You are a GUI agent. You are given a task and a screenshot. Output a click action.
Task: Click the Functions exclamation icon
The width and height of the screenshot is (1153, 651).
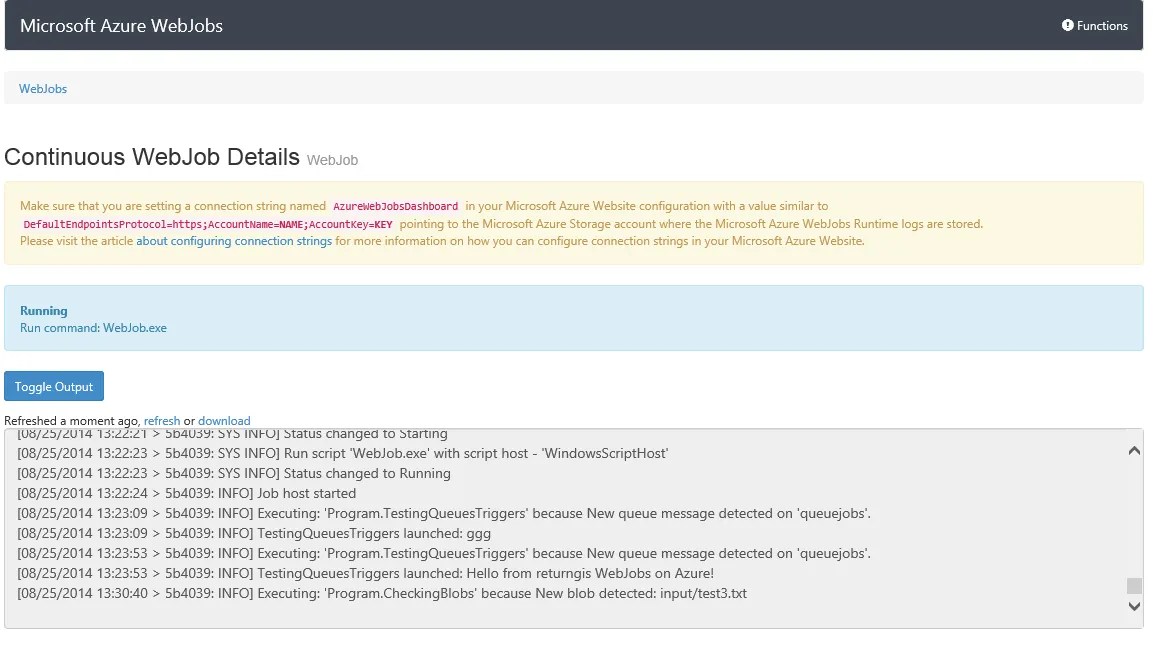(x=1067, y=25)
